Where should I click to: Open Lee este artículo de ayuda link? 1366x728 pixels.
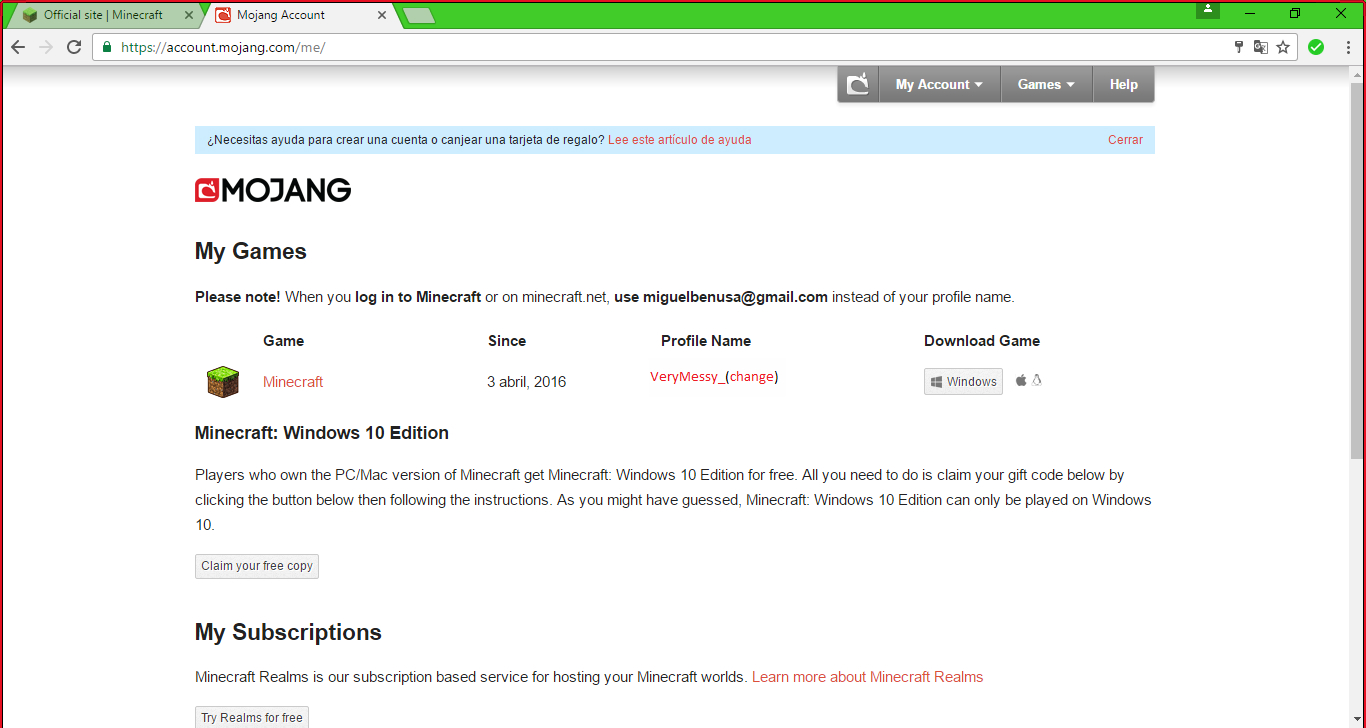tap(679, 140)
